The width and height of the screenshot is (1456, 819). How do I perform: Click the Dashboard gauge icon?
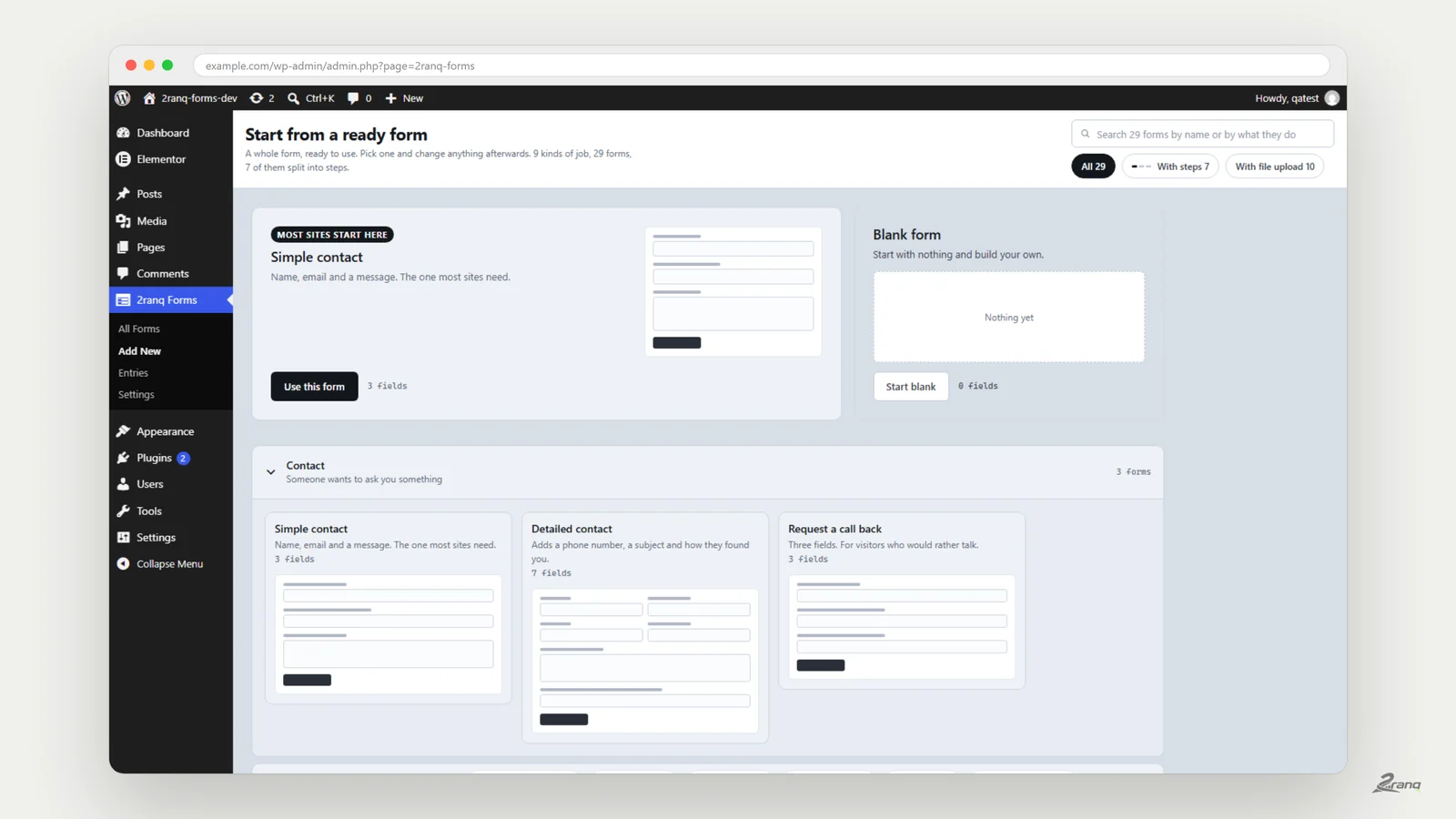click(x=124, y=133)
